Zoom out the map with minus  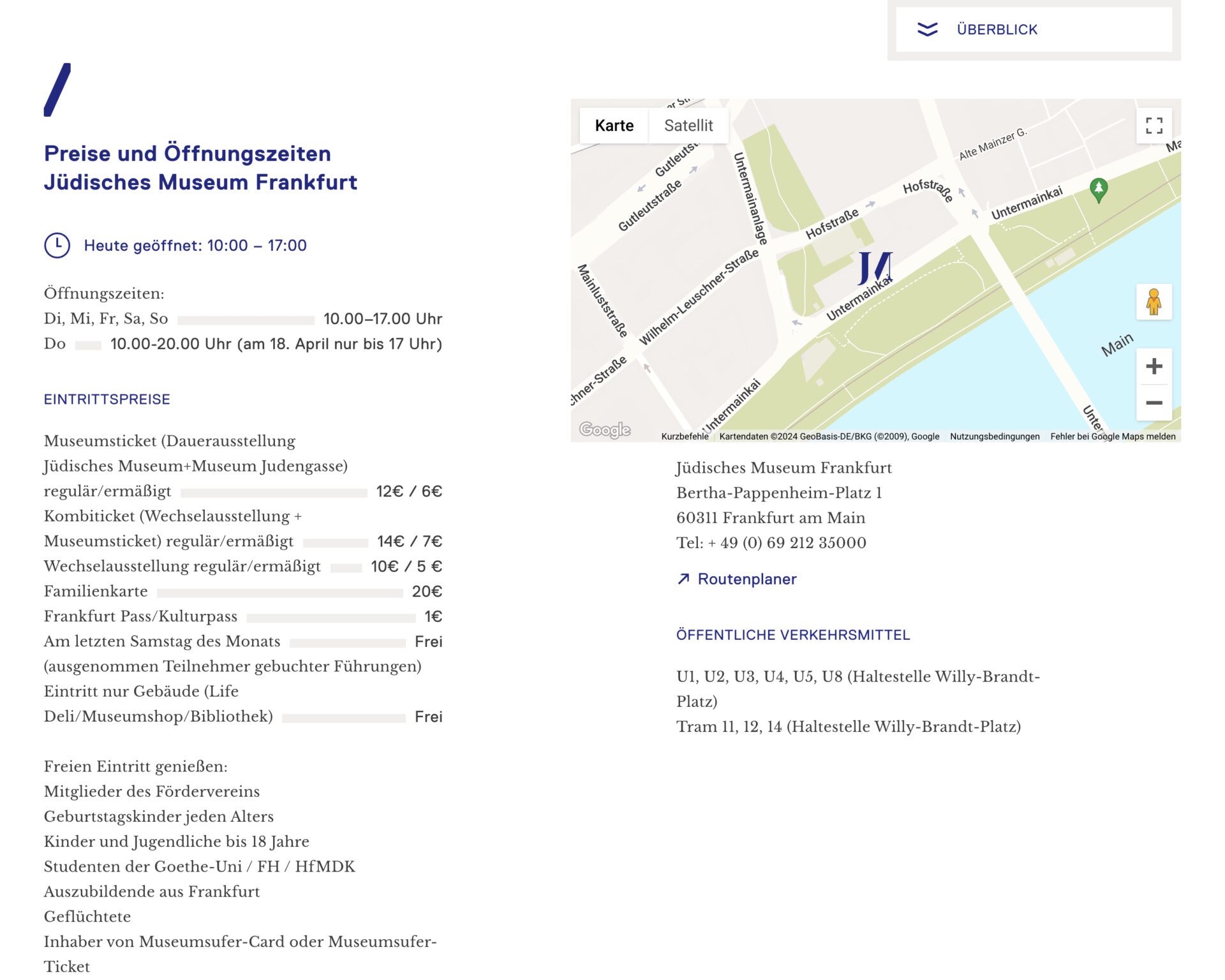coord(1154,403)
